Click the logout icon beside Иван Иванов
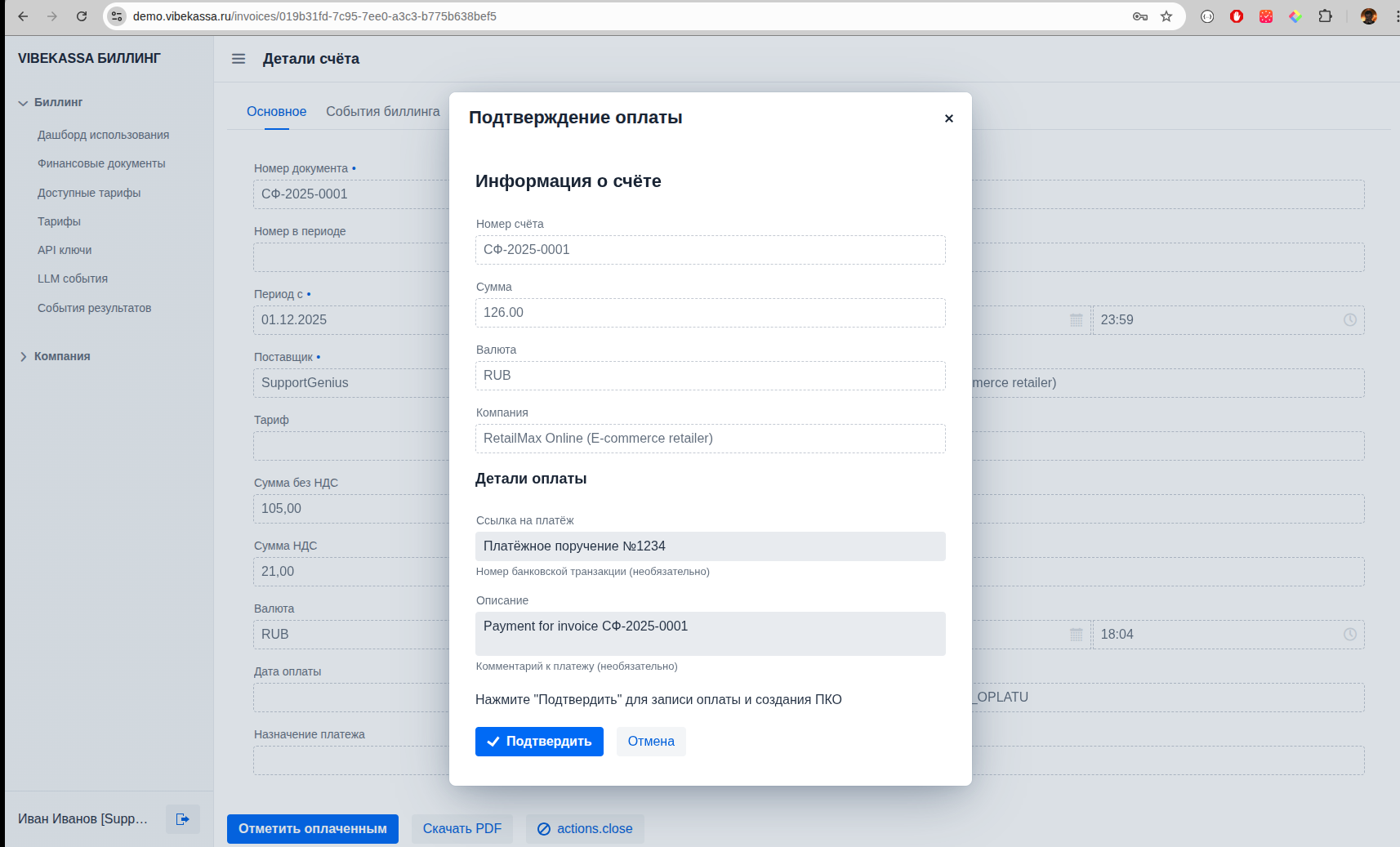This screenshot has height=847, width=1400. (182, 818)
